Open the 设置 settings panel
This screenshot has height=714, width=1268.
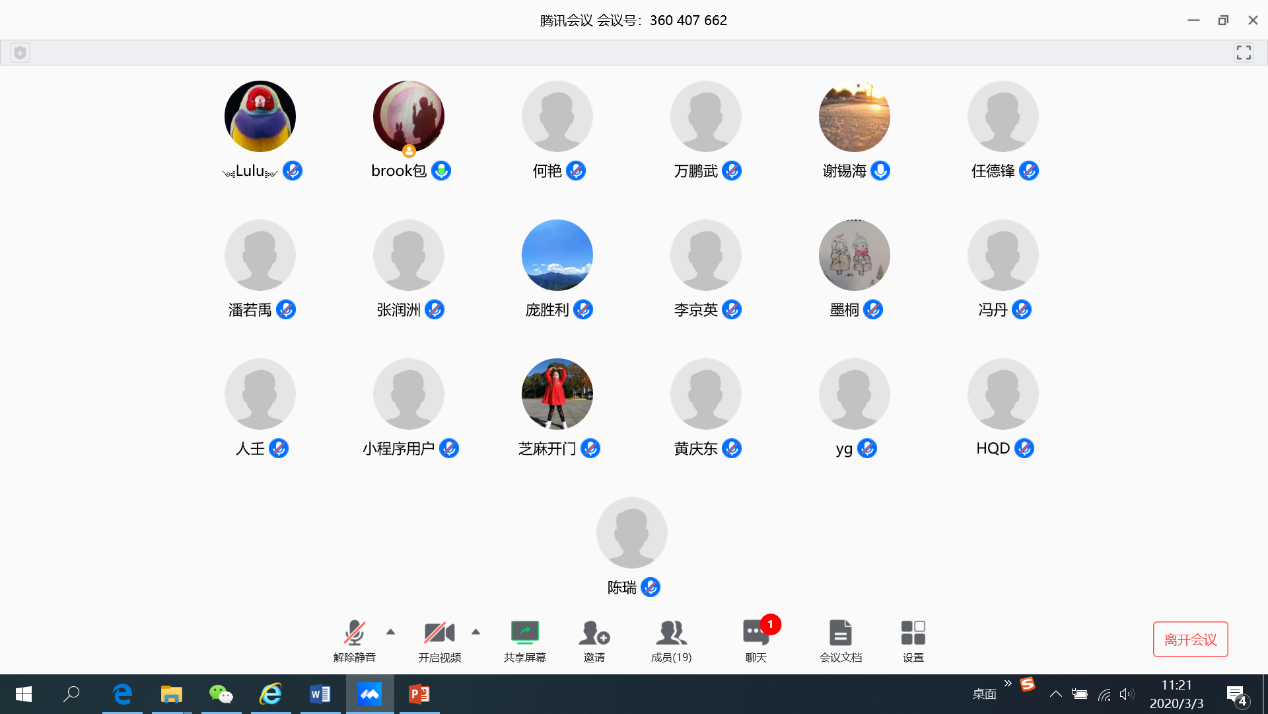click(913, 639)
